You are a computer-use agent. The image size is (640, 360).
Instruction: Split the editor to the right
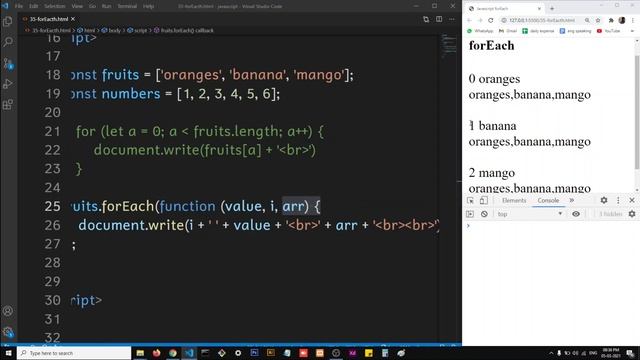click(x=439, y=19)
